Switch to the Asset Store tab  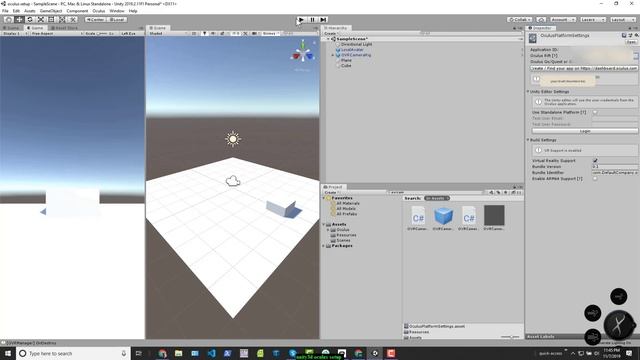(64, 28)
